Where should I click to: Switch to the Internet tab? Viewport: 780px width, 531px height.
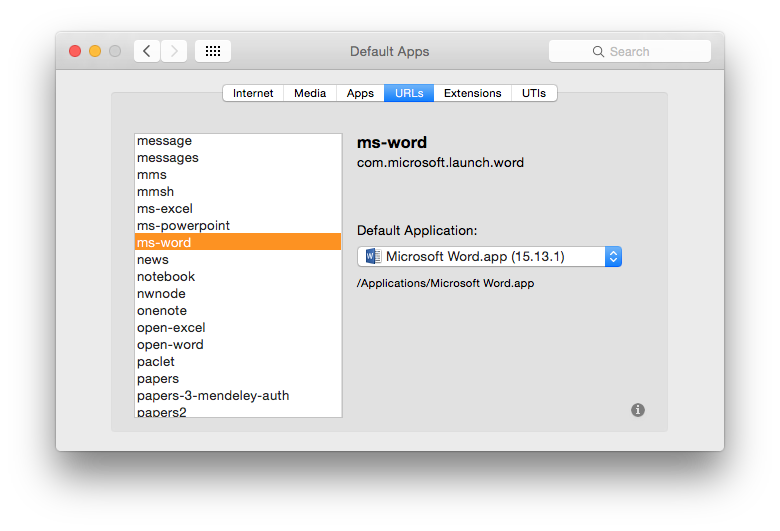click(253, 93)
